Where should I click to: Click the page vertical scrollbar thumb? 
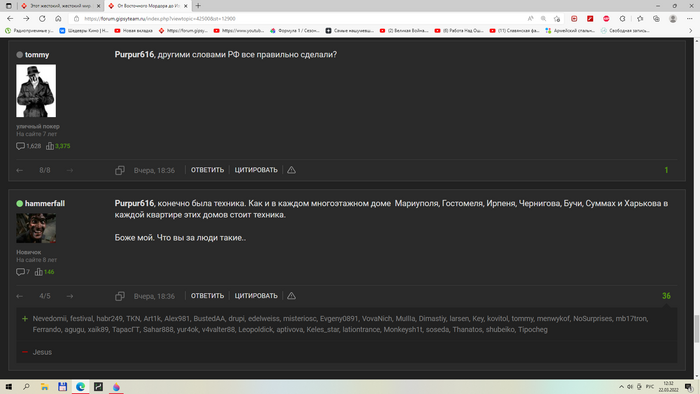696,328
